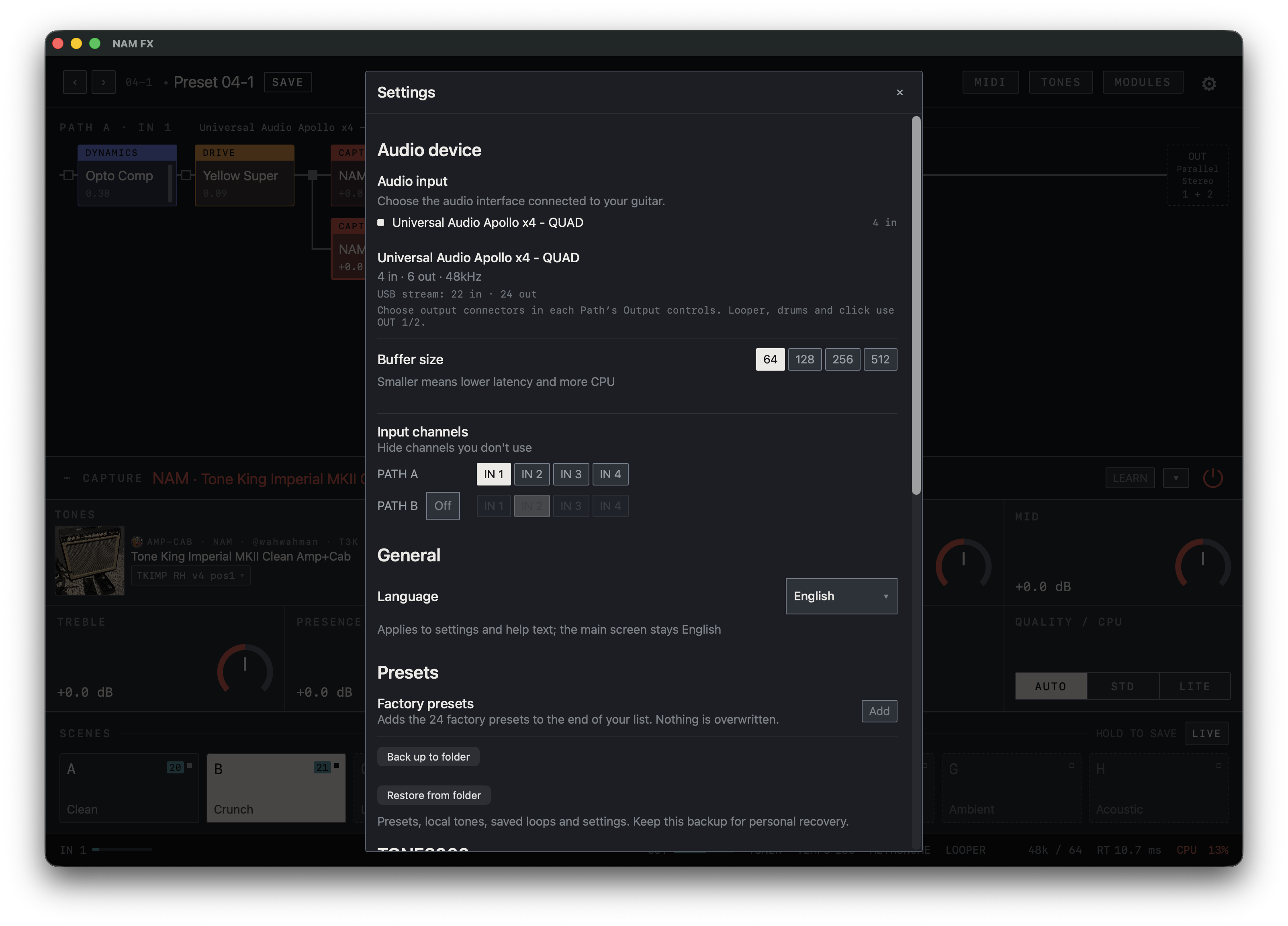Click the RT 10.7 ms latency readout
This screenshot has width=1288, height=926.
tap(1129, 850)
